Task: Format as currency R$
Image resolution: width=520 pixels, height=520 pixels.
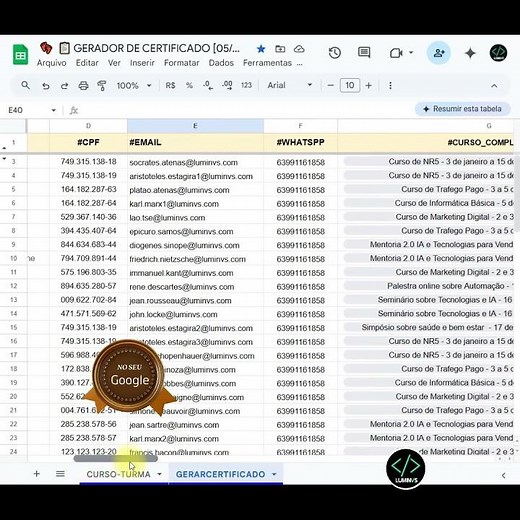Action: click(170, 85)
